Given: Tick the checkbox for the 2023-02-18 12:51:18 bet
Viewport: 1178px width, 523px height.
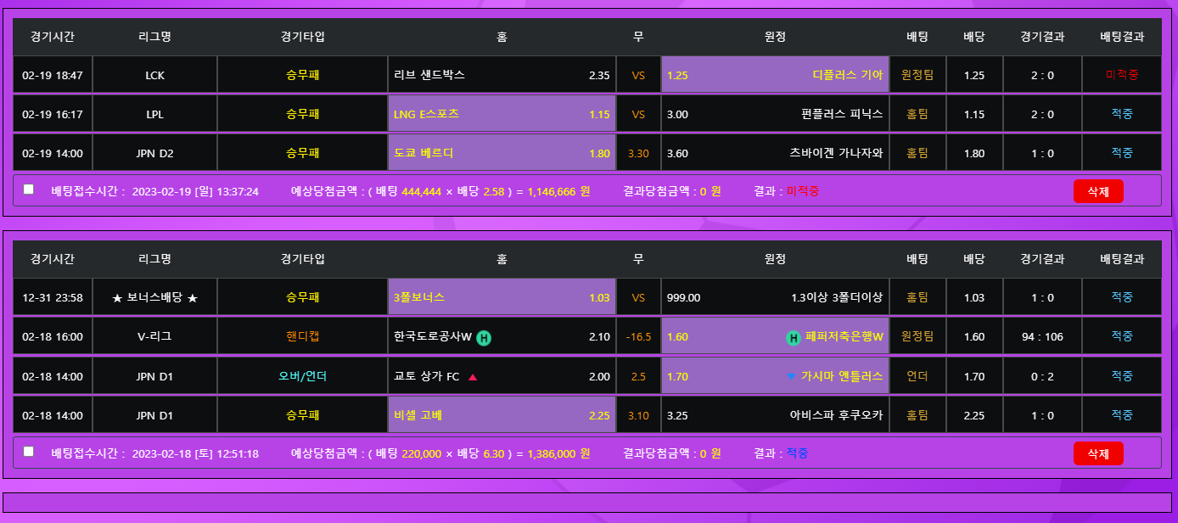Looking at the screenshot, I should point(29,452).
